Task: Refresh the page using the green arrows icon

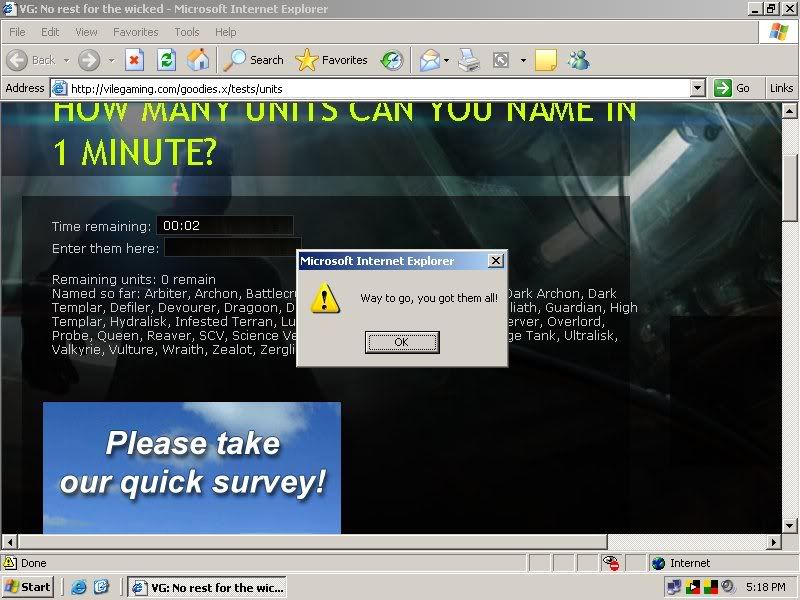Action: click(x=166, y=60)
